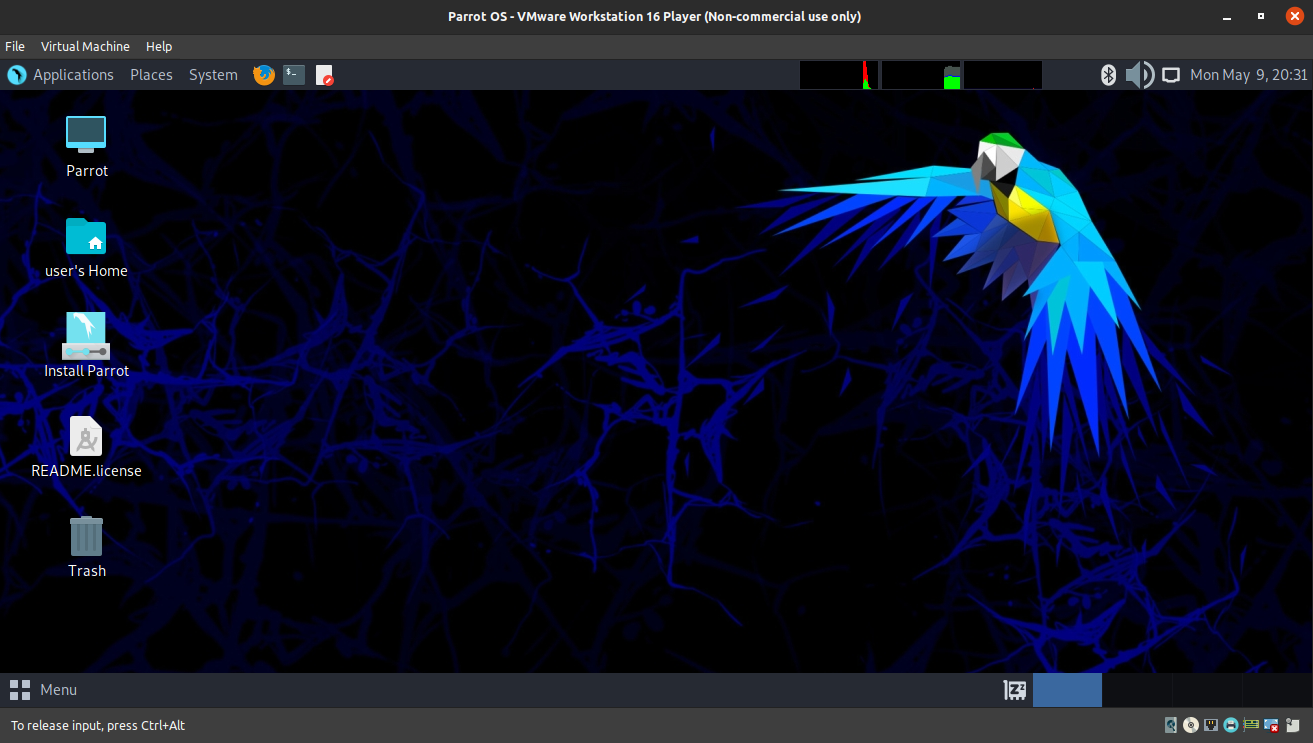Click the "README.license" file label
1313x743 pixels.
pos(87,471)
